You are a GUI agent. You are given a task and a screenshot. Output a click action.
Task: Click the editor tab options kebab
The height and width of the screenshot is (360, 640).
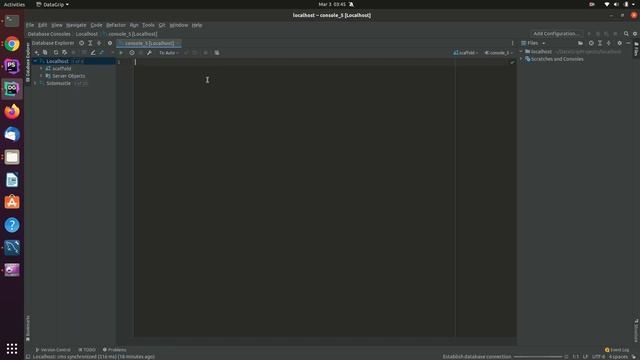(513, 43)
